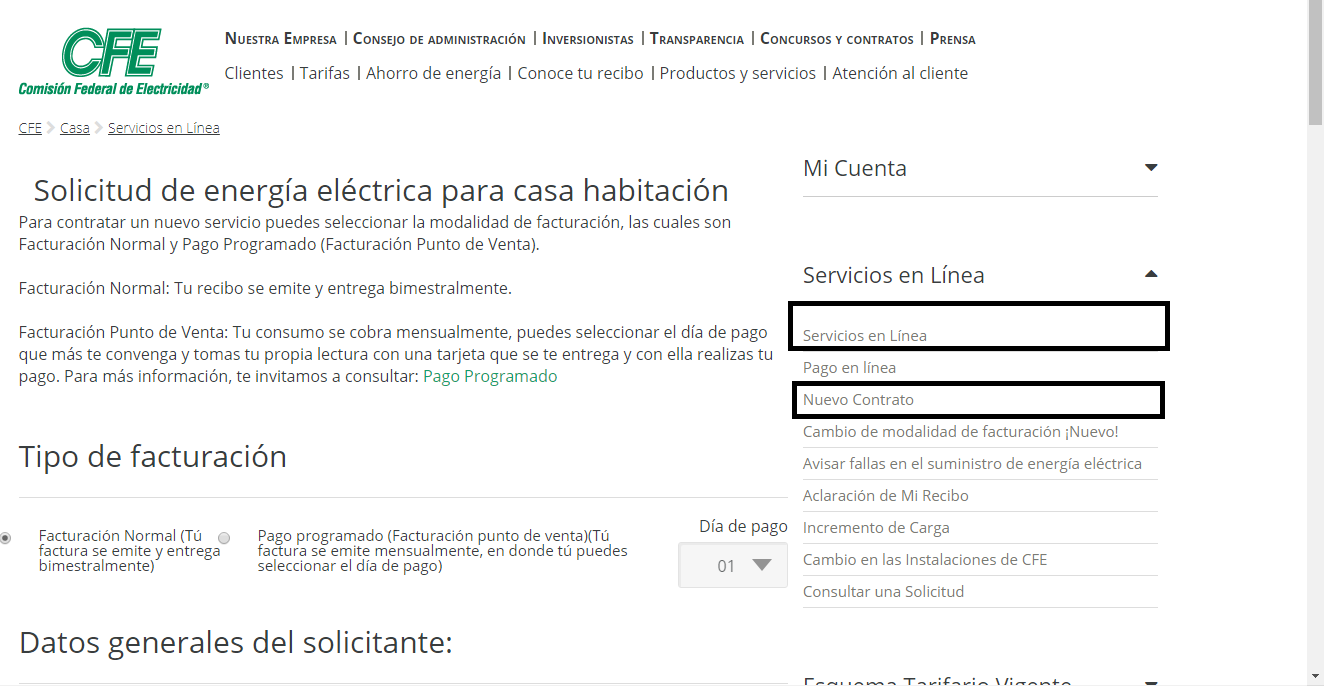
Task: Select the Facturación Normal radio button
Action: point(6,538)
